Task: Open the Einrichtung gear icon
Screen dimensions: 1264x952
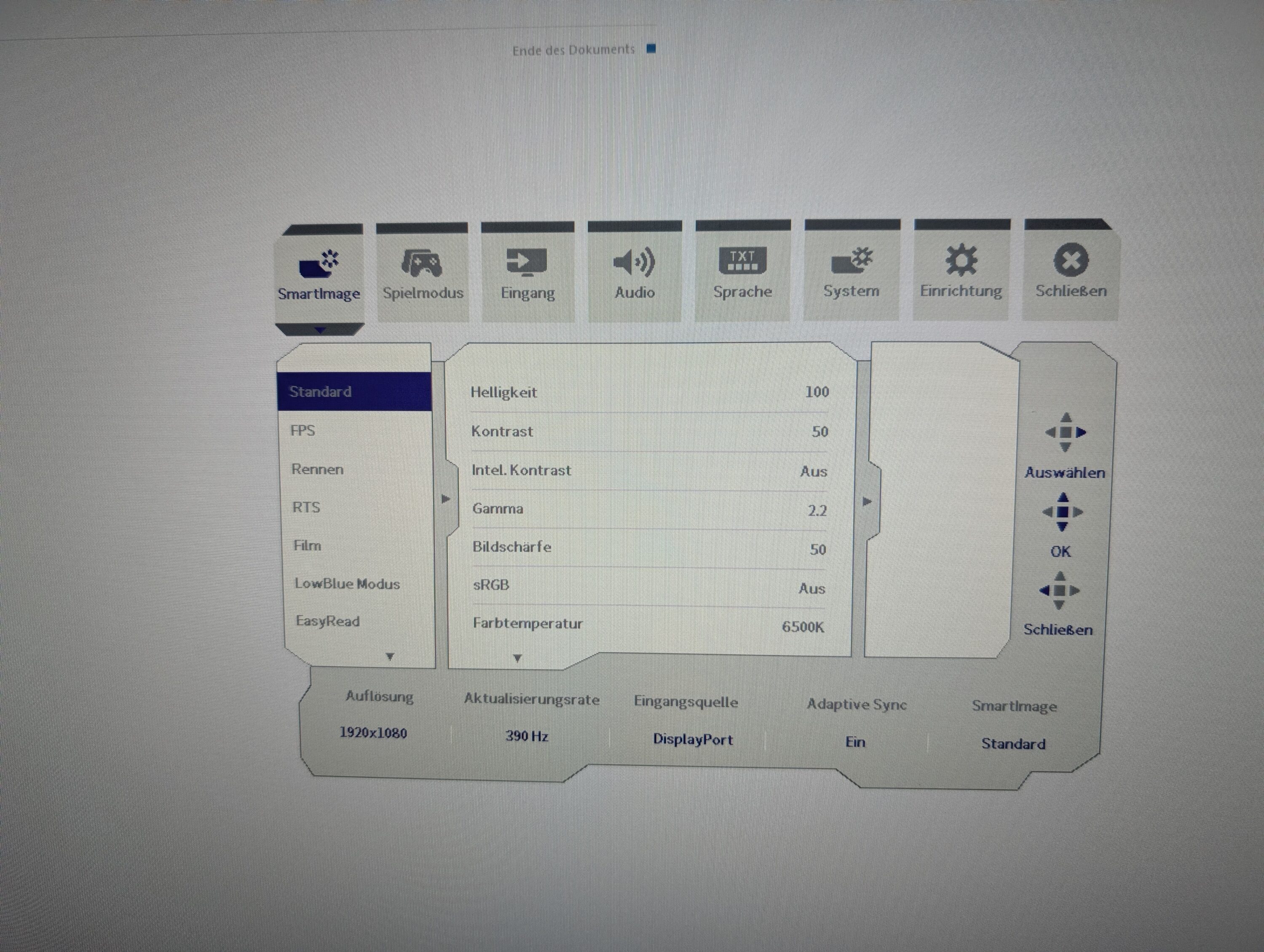Action: (x=961, y=260)
